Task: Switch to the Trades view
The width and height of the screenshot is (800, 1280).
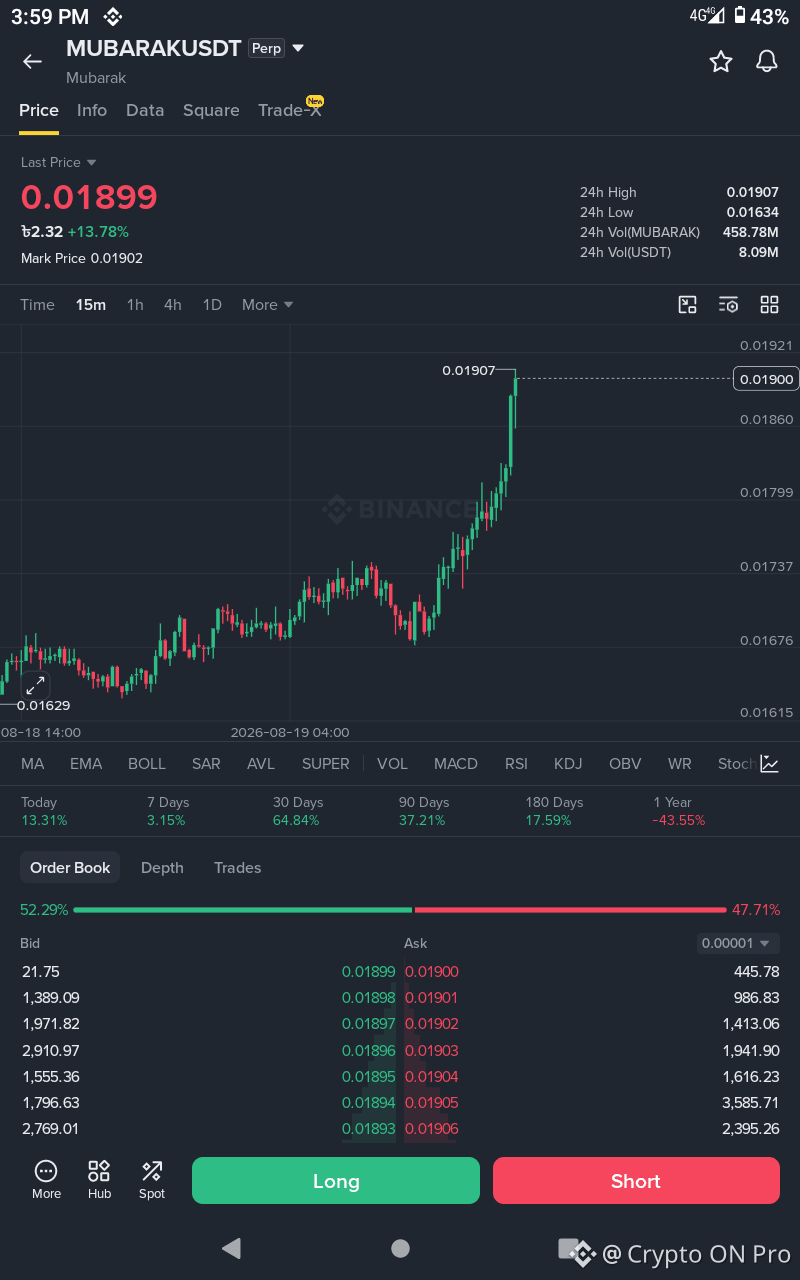Action: tap(237, 868)
